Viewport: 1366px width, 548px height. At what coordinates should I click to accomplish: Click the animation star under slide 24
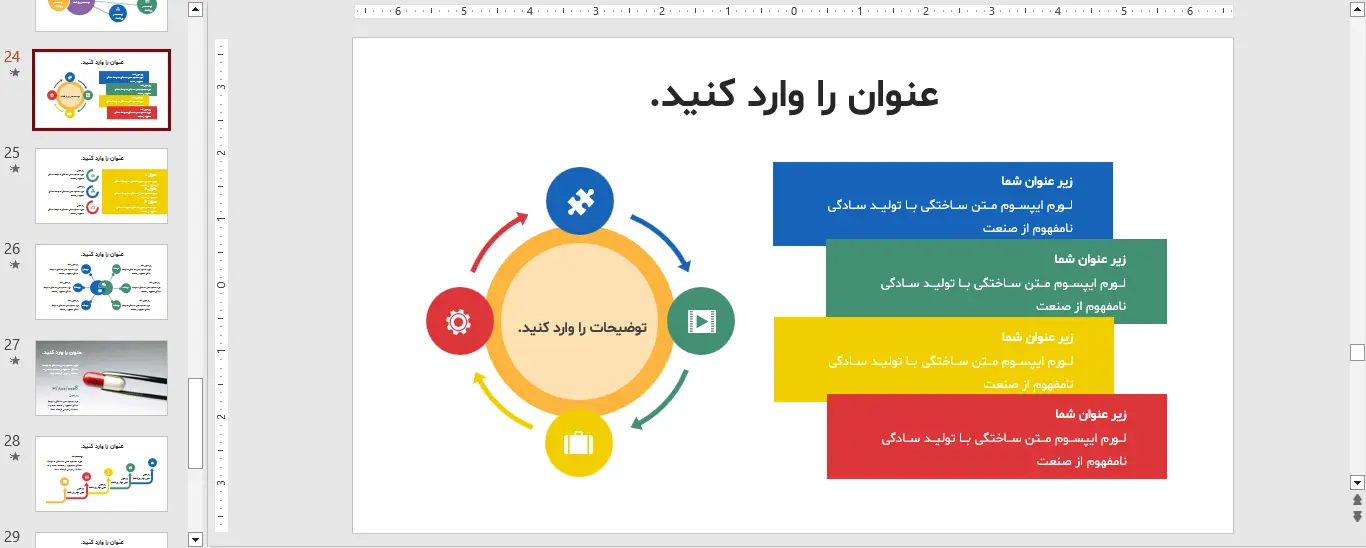pyautogui.click(x=14, y=73)
